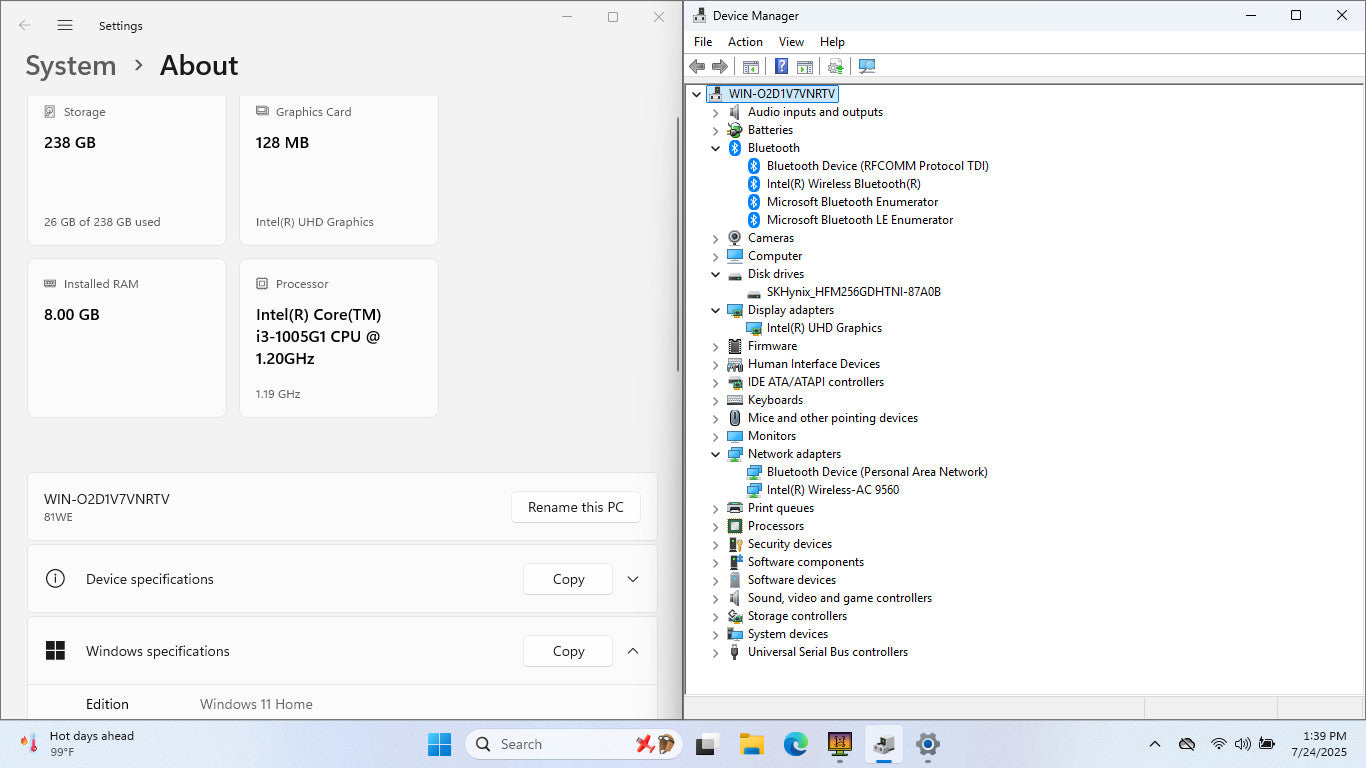The height and width of the screenshot is (768, 1366).
Task: Select Bluetooth Device (Personal Area Network)
Action: click(877, 472)
